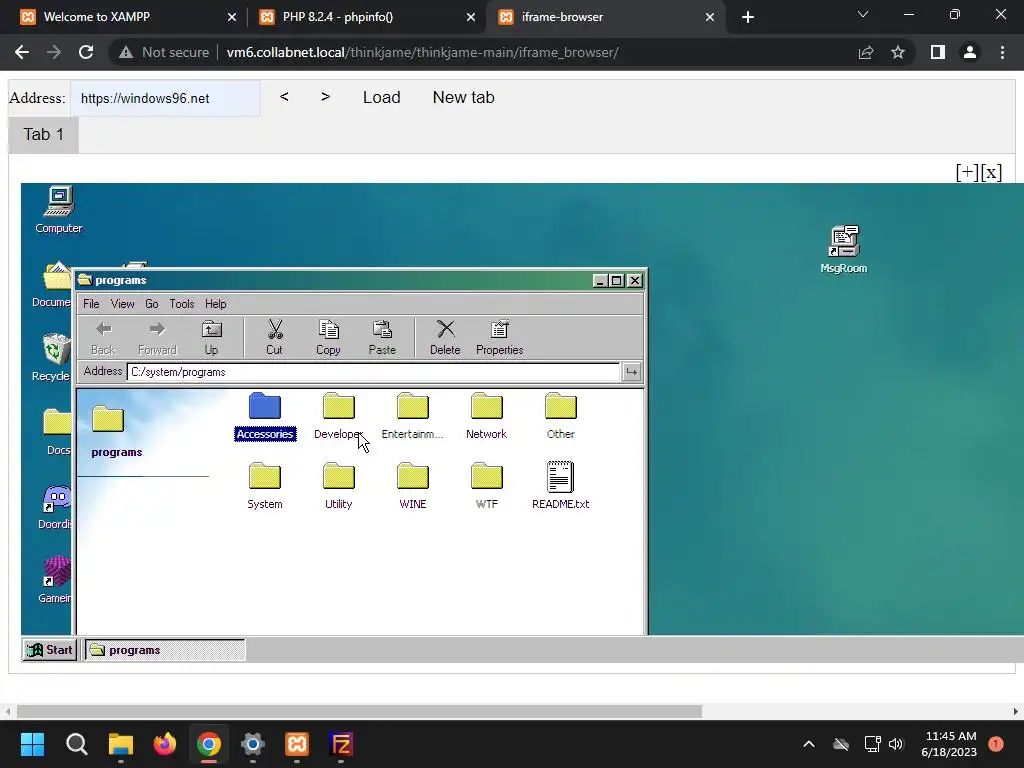Viewport: 1024px width, 768px height.
Task: Open FileZilla from the taskbar
Action: point(341,744)
